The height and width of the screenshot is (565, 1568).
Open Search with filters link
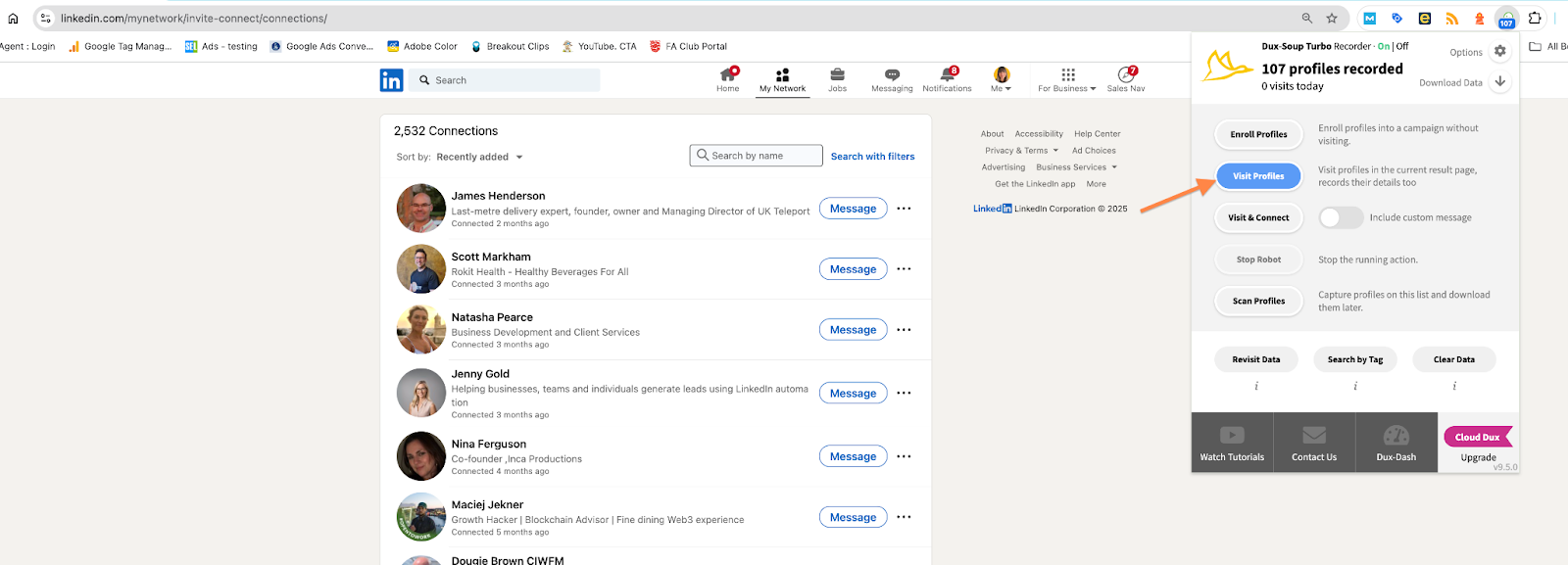872,157
